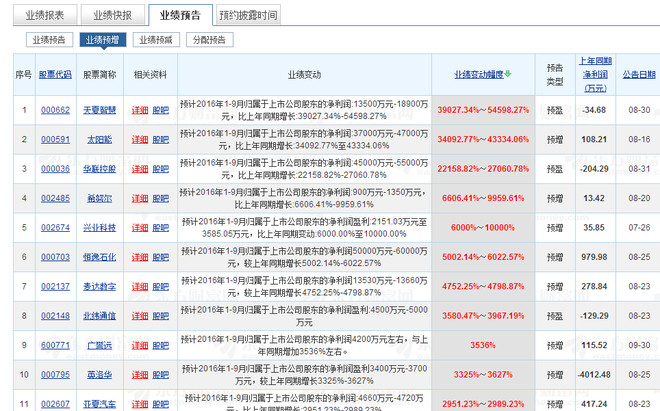Select the single value 3536% cell
The image size is (660, 411).
(483, 345)
